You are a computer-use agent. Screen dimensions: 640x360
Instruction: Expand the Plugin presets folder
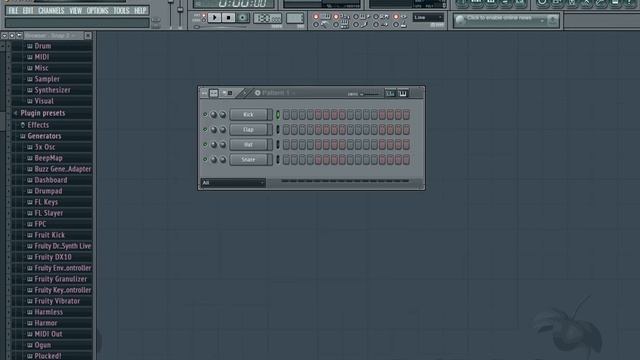(x=42, y=113)
